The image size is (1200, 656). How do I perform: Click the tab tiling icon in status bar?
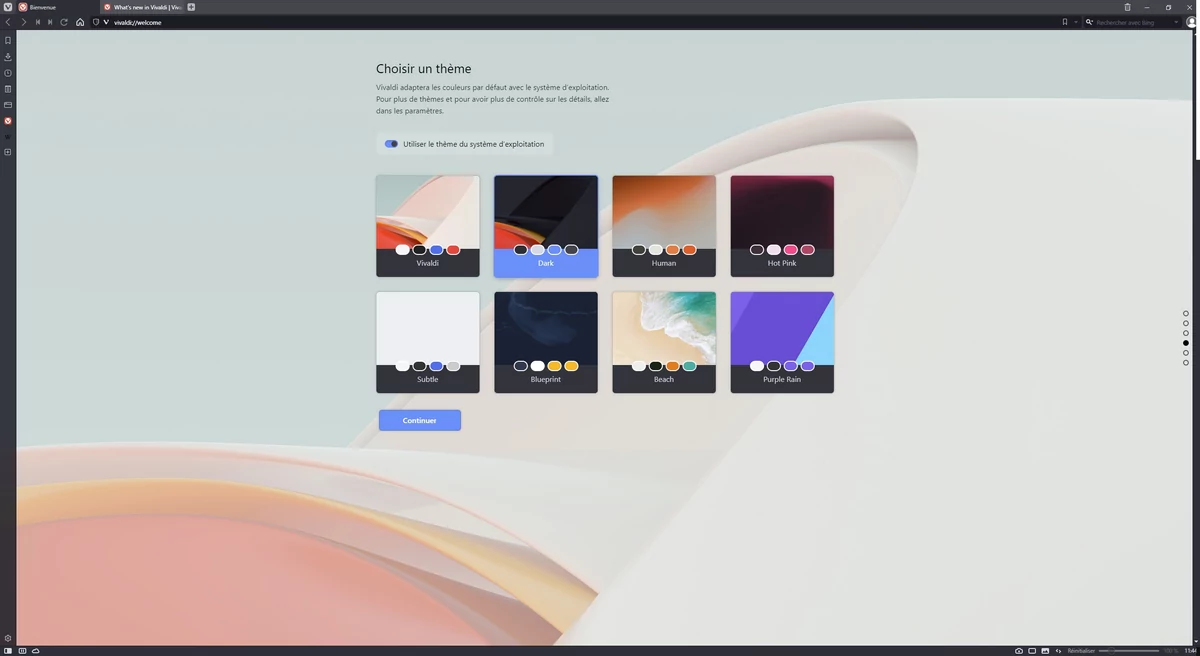[x=22, y=651]
